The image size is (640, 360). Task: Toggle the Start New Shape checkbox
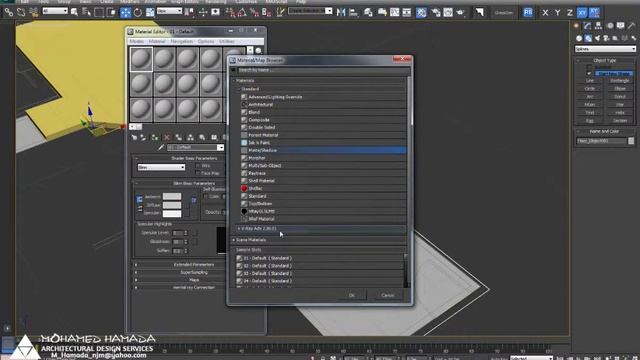click(x=589, y=73)
